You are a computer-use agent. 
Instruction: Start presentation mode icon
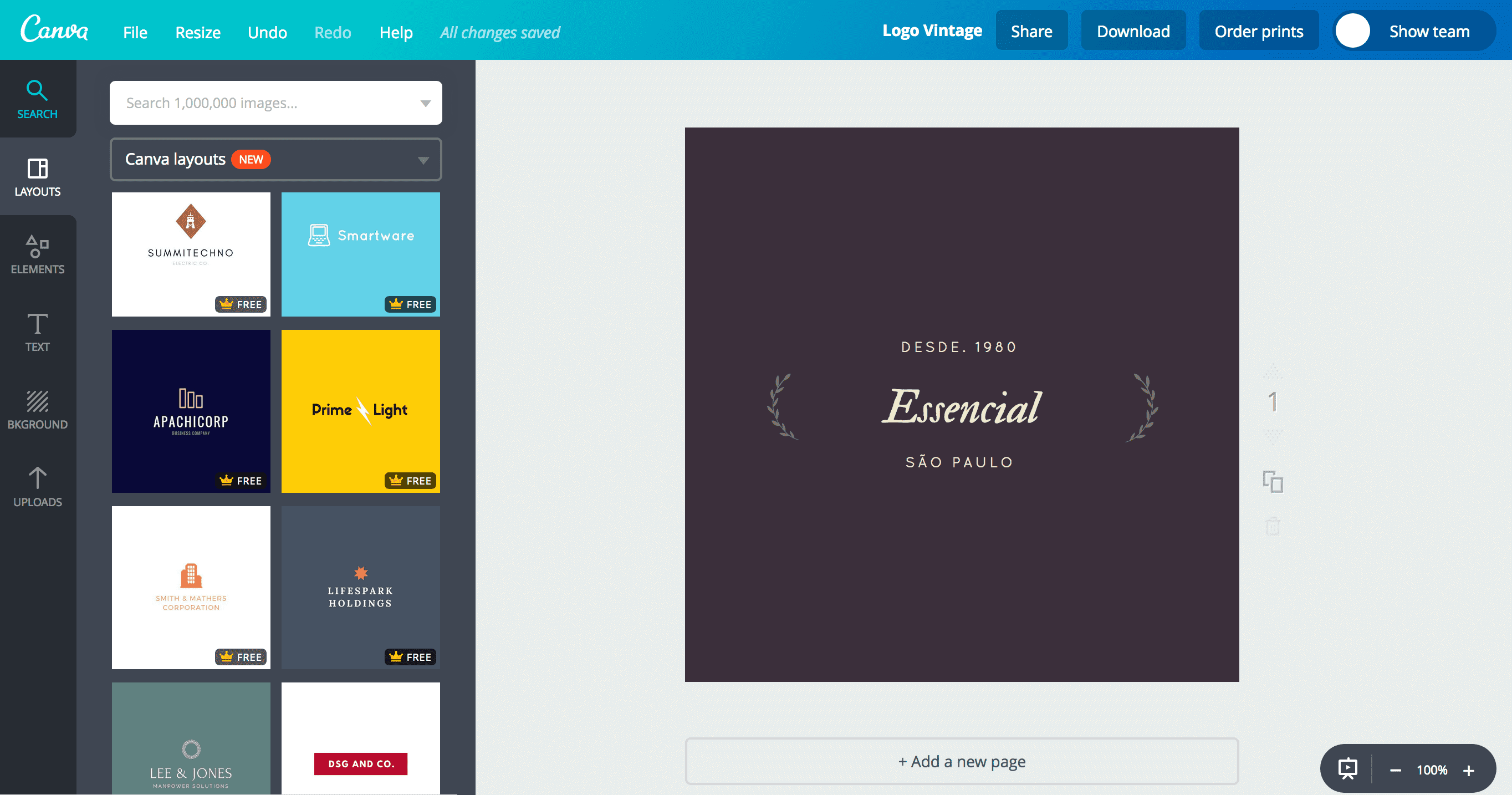(1347, 769)
